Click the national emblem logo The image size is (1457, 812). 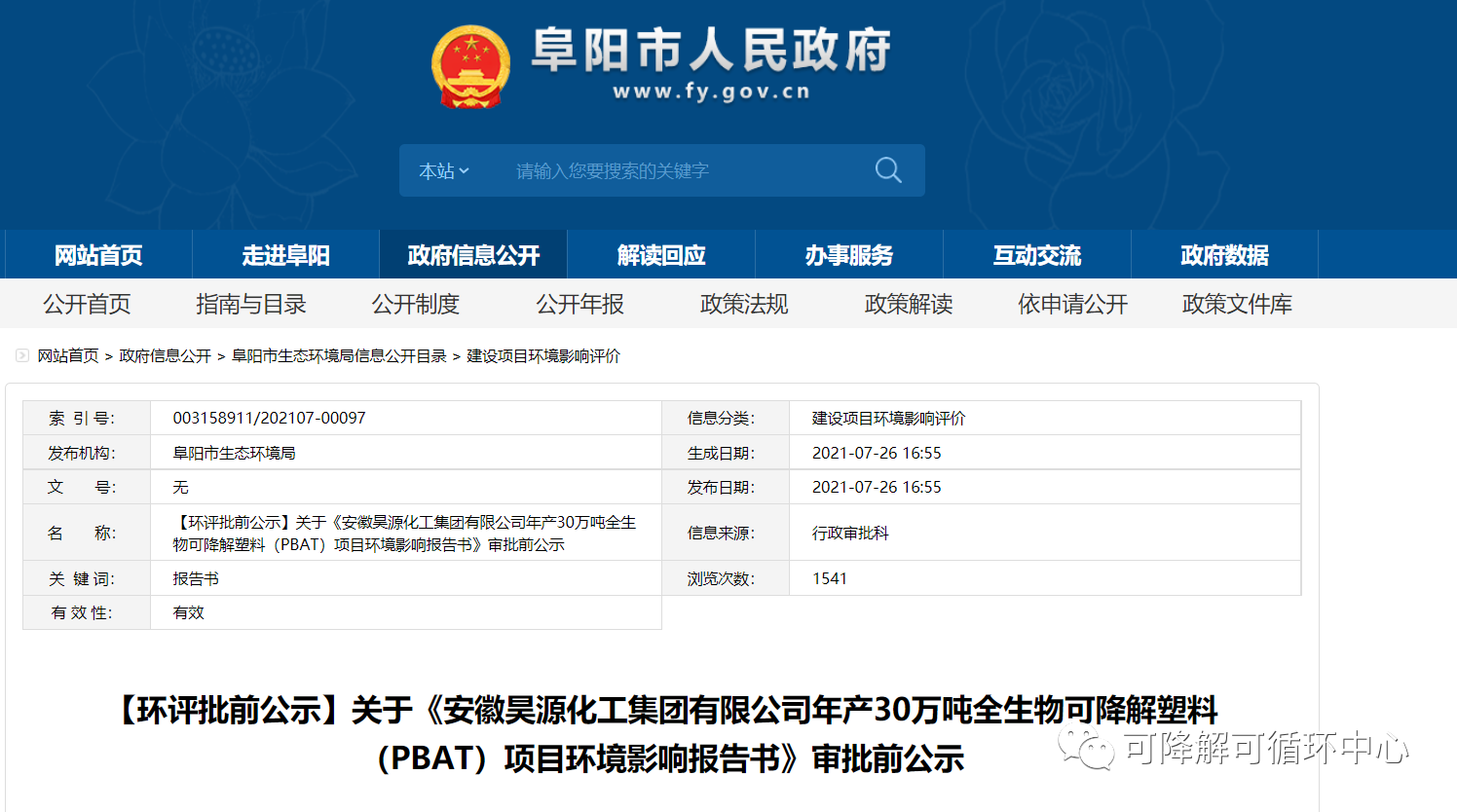click(471, 66)
